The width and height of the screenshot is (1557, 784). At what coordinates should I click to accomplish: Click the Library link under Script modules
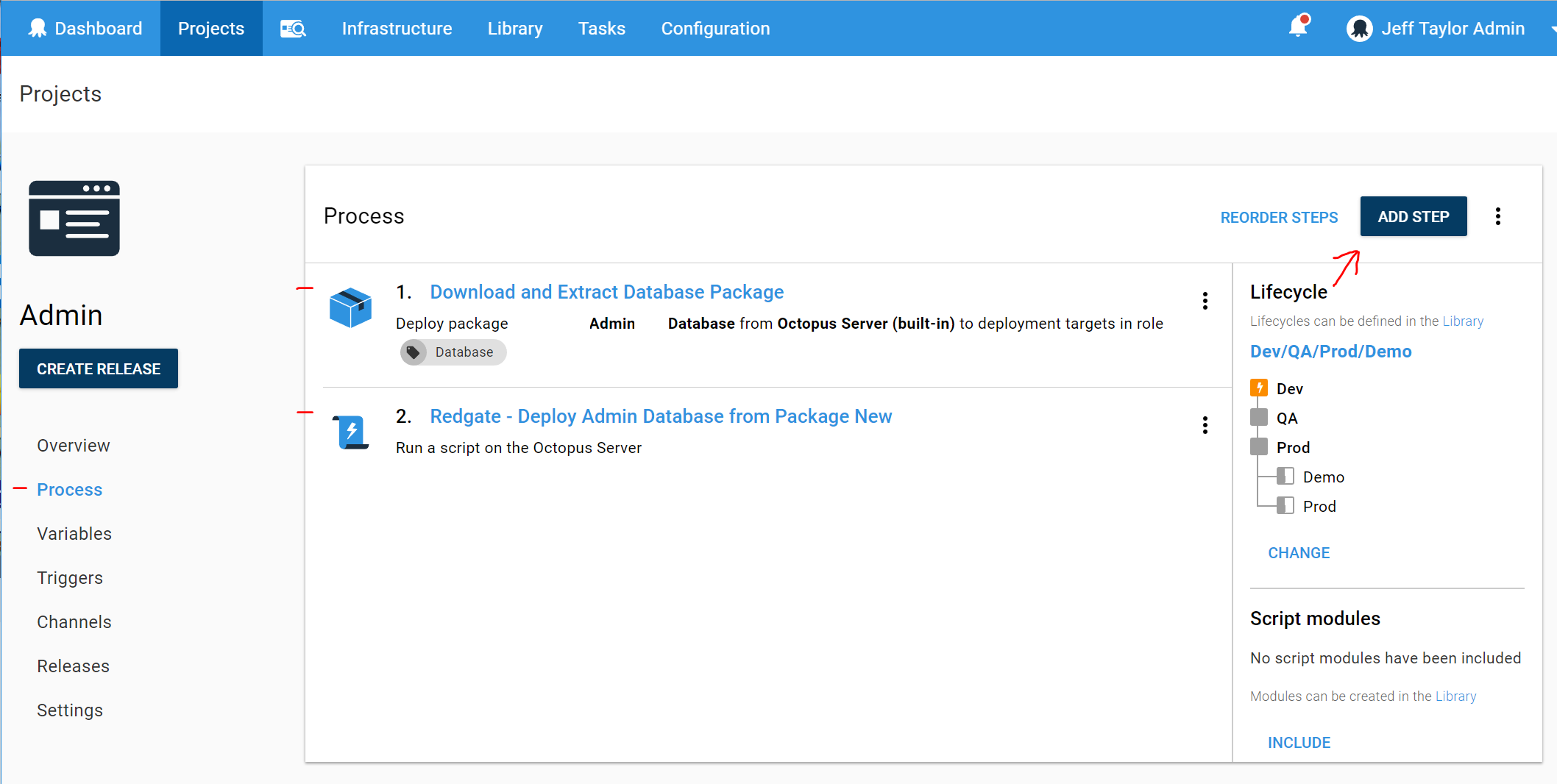pos(1455,696)
